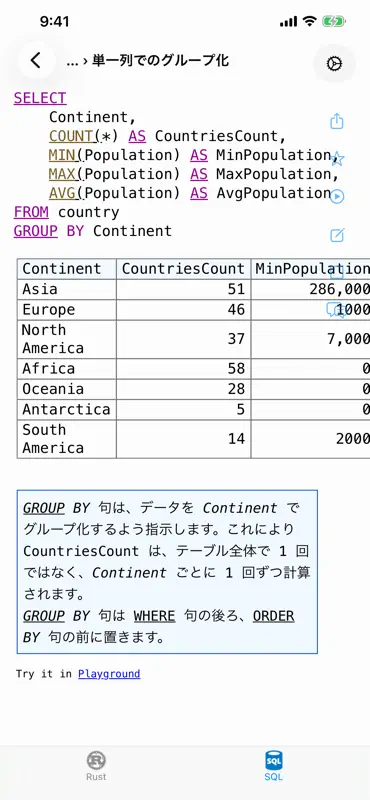Tap the 9:41 clock in status bar
Image resolution: width=370 pixels, height=800 pixels.
[x=54, y=21]
